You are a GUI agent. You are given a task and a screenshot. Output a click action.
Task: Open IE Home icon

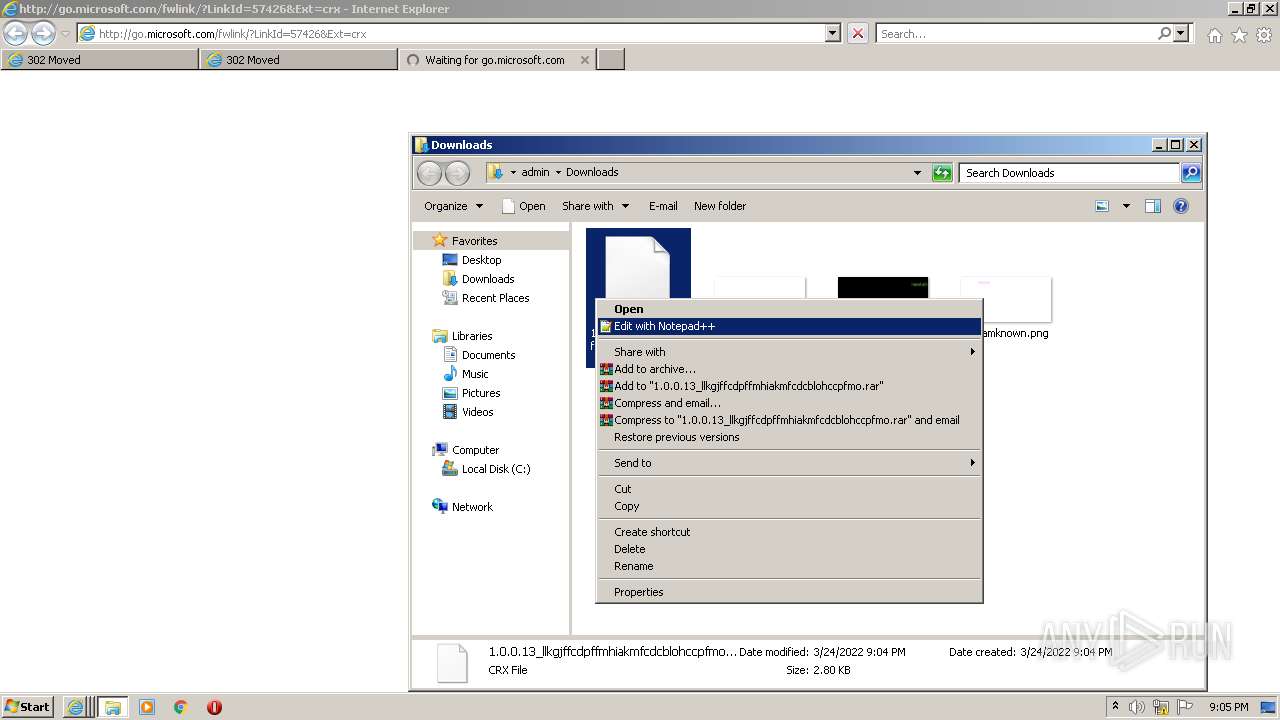(1214, 35)
